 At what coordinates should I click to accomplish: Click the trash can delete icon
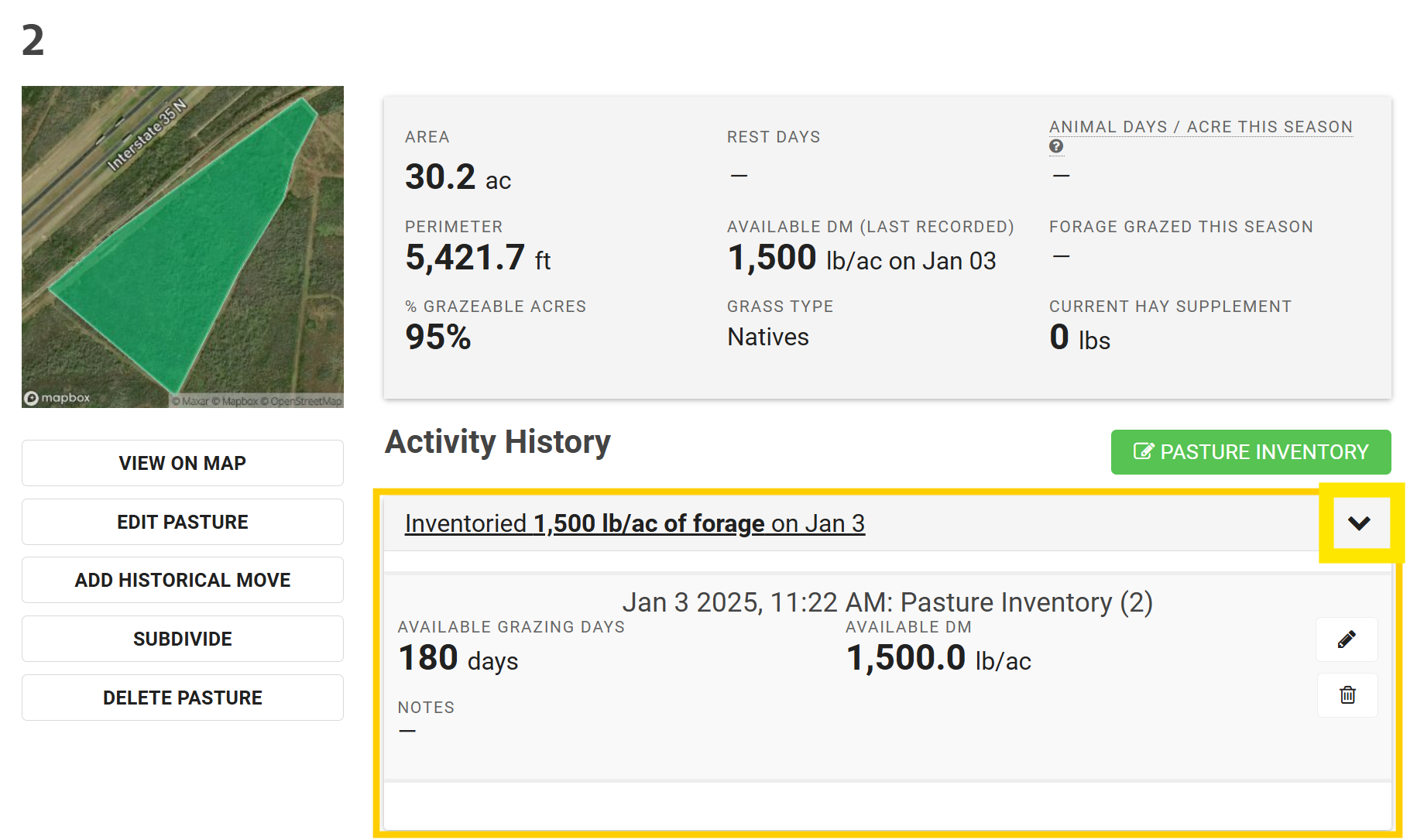[1347, 695]
